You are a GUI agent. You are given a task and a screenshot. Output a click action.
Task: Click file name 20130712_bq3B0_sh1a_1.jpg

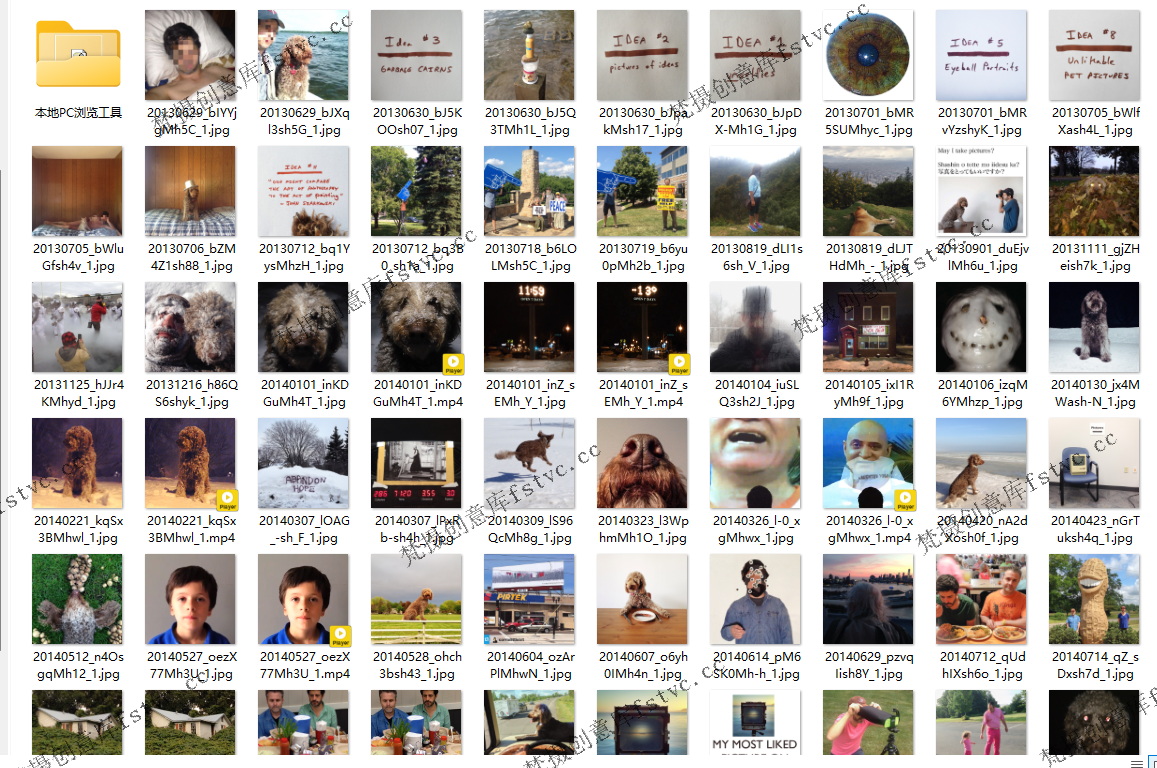(x=417, y=257)
